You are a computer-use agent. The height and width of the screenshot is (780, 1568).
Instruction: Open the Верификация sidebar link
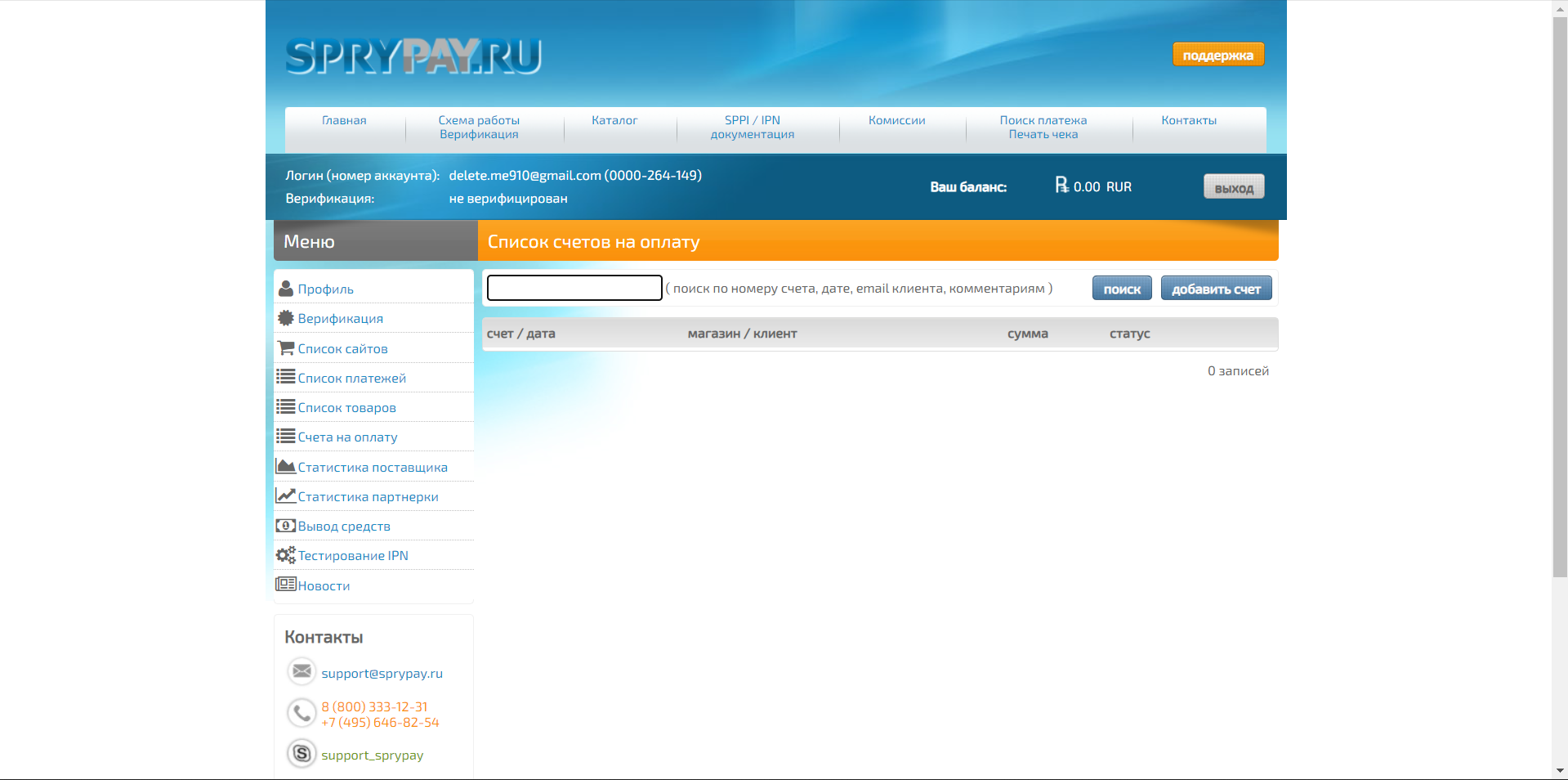[x=341, y=319]
